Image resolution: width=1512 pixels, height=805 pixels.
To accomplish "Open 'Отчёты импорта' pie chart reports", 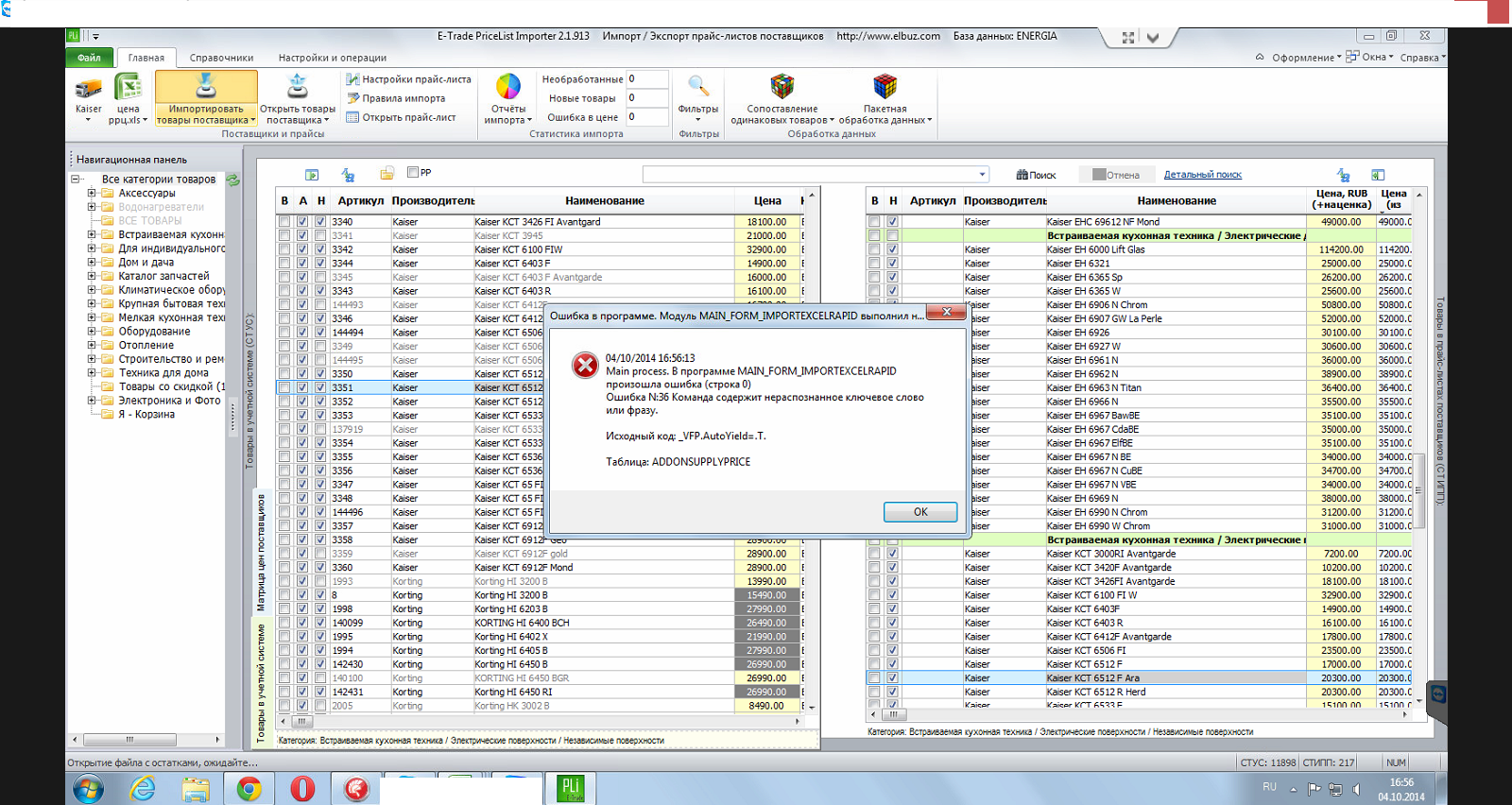I will click(x=508, y=98).
